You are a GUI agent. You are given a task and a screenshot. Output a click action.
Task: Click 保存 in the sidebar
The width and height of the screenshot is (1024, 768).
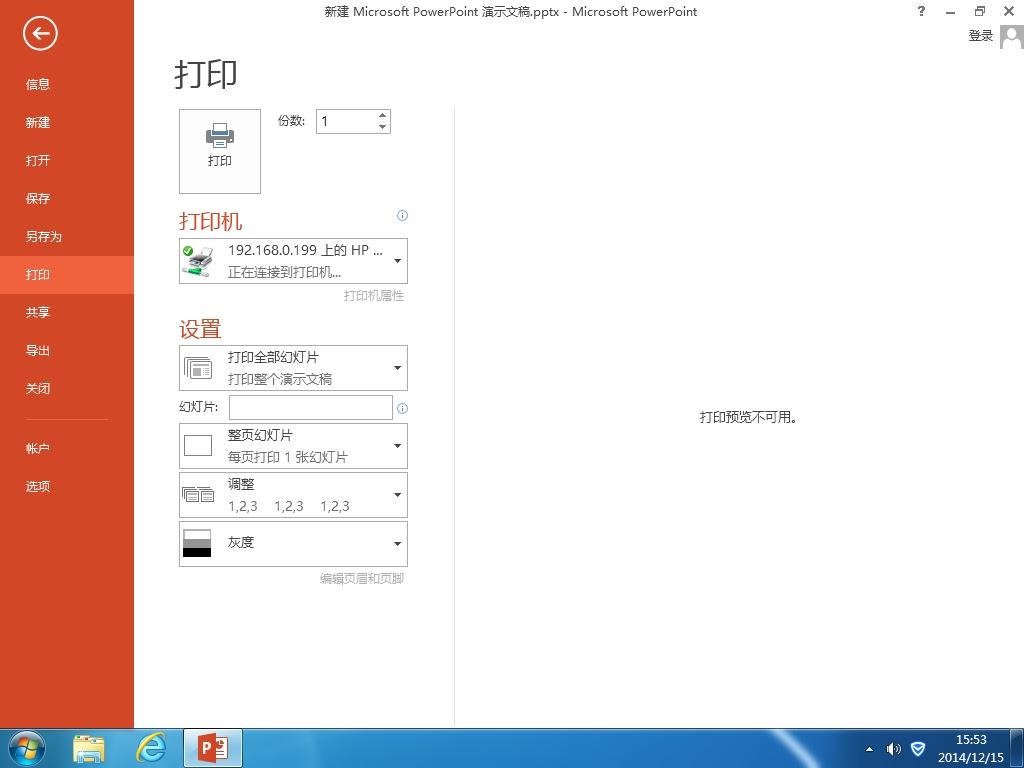67,199
